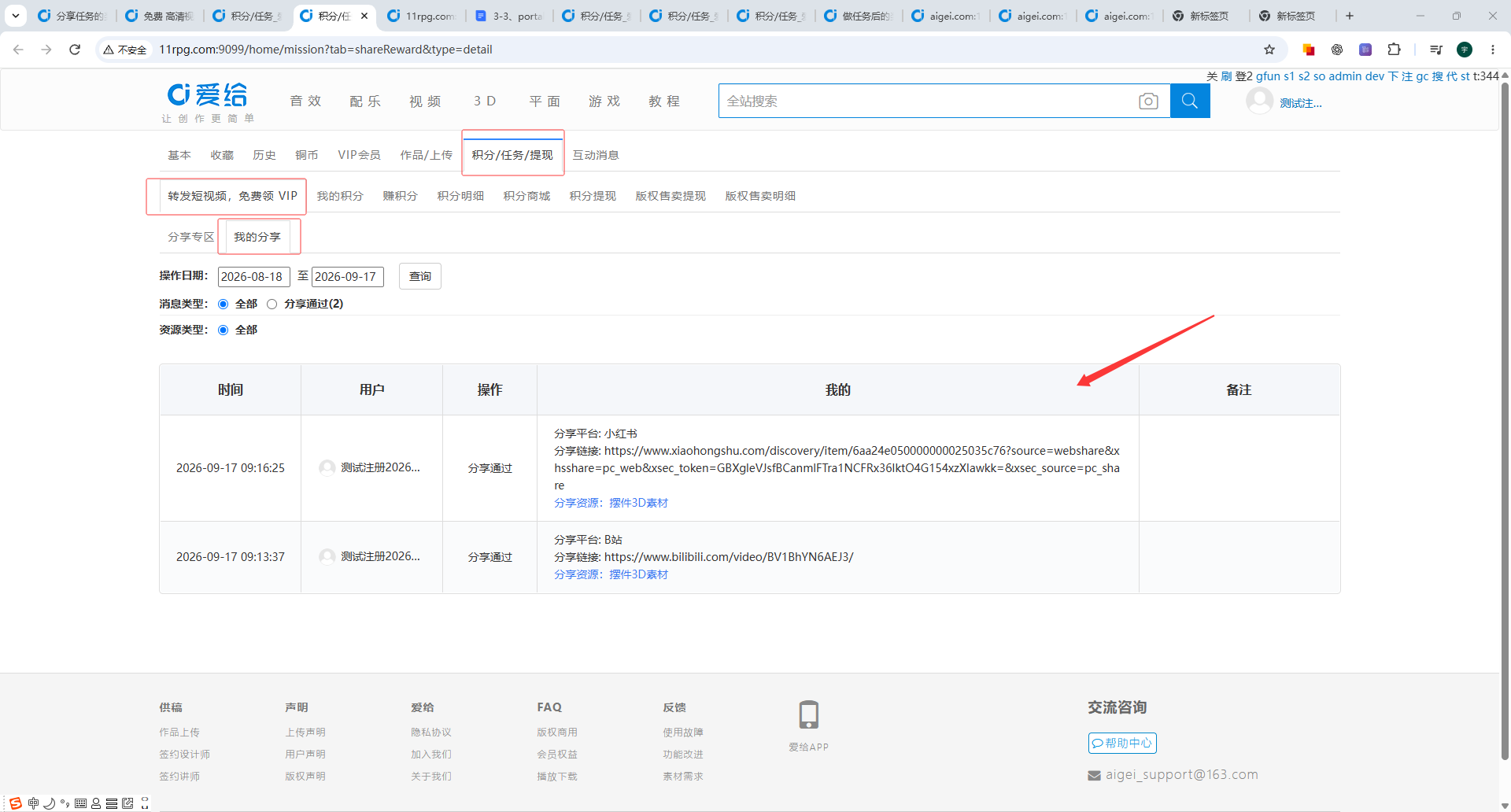Select the 分享通过(2) radio option
The width and height of the screenshot is (1511, 812).
[272, 304]
